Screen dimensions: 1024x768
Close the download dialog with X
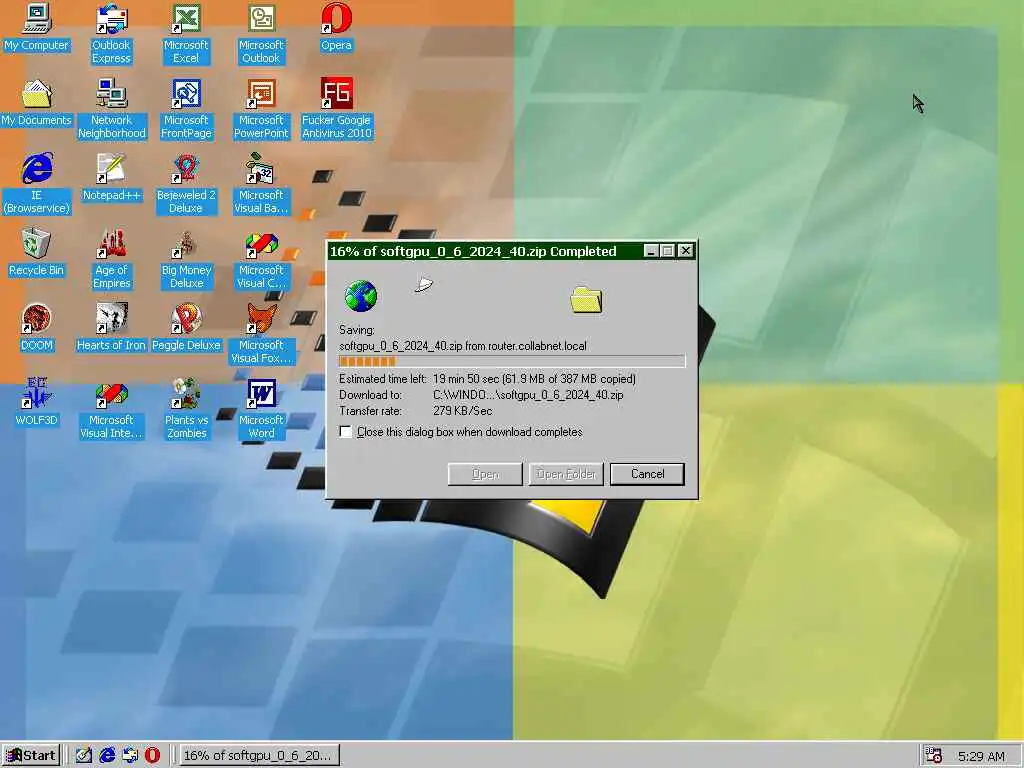click(685, 251)
